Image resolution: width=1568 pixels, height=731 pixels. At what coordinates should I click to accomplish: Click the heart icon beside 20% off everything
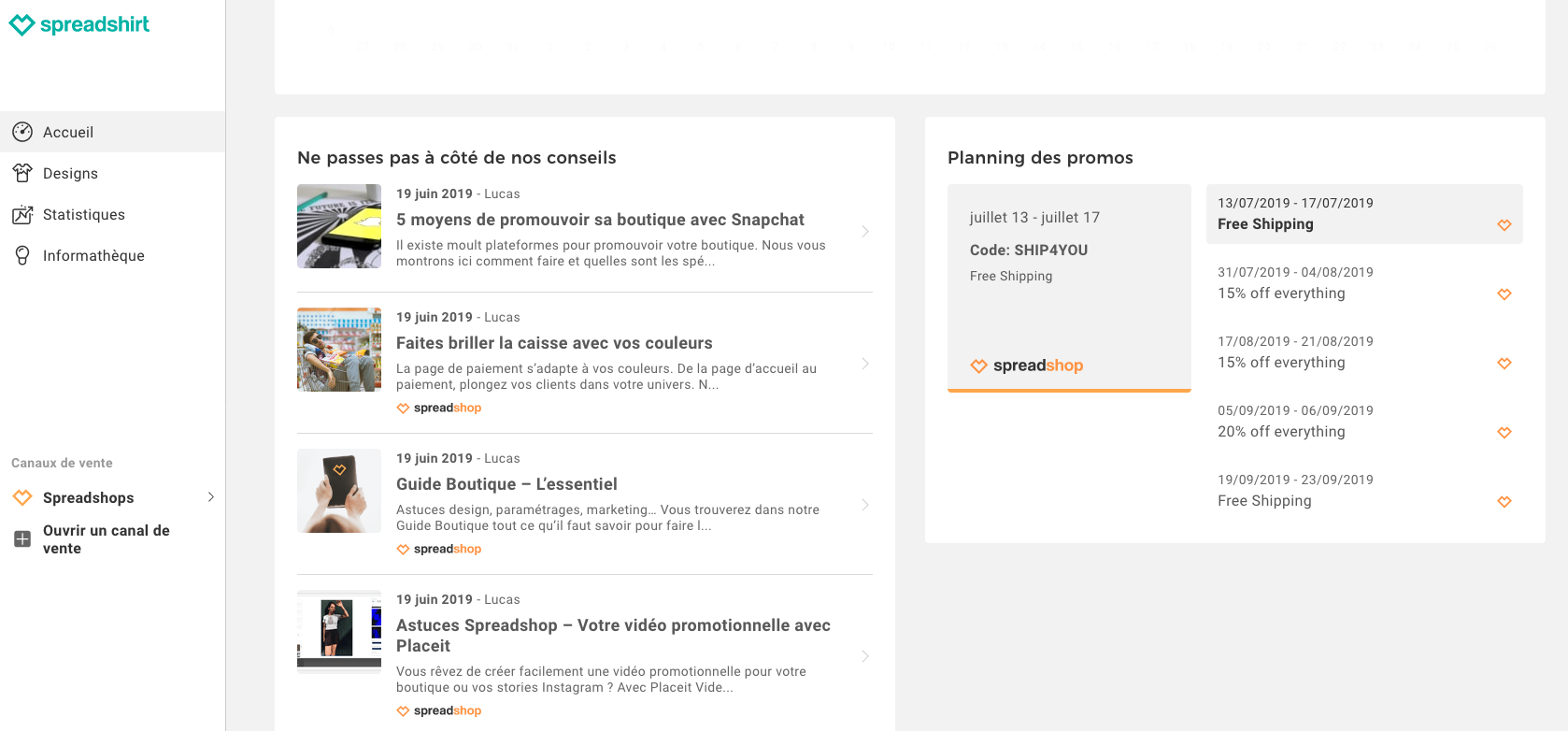click(1504, 432)
